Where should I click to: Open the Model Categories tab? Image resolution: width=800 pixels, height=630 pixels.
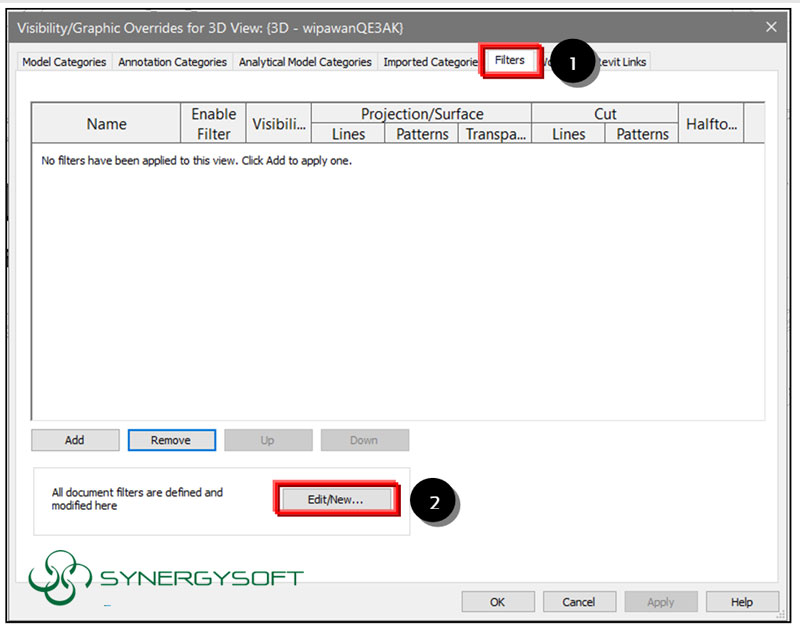coord(63,61)
